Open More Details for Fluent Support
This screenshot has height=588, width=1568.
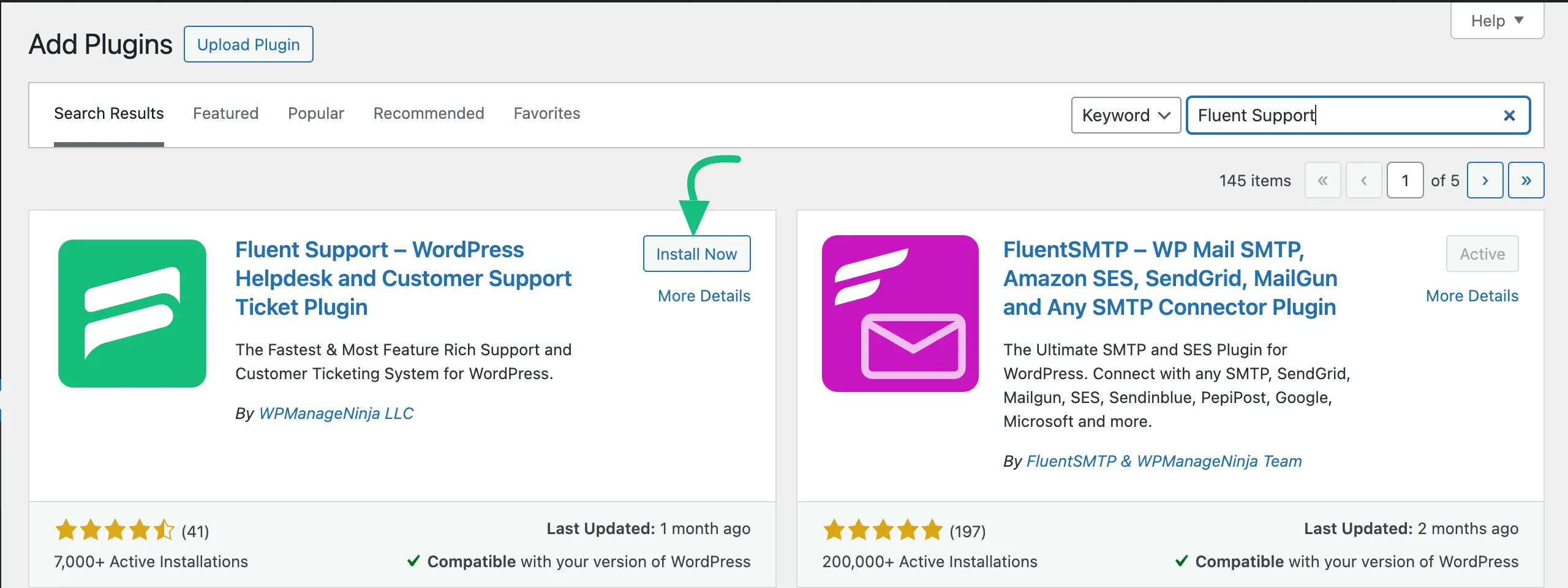pos(703,295)
